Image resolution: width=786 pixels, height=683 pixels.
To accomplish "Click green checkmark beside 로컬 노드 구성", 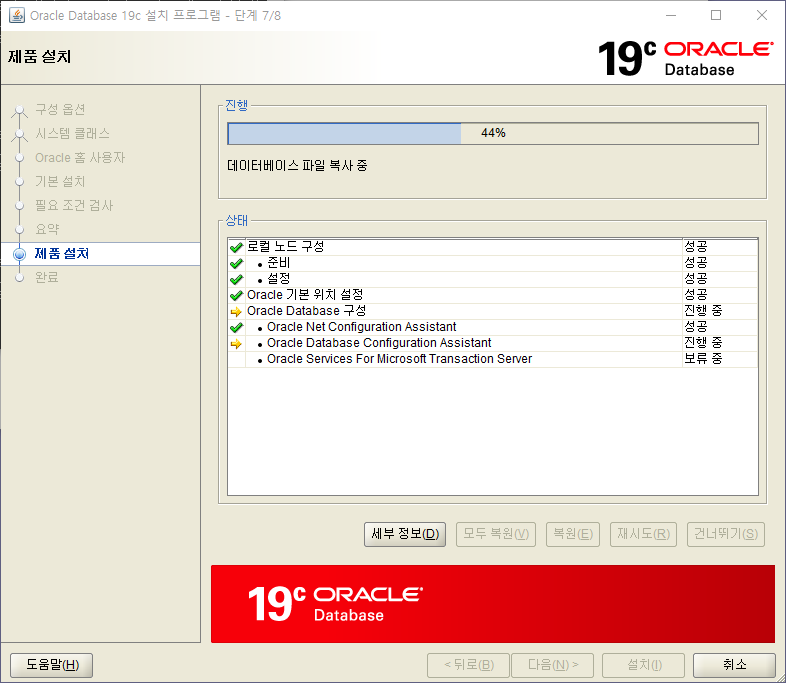I will point(236,247).
